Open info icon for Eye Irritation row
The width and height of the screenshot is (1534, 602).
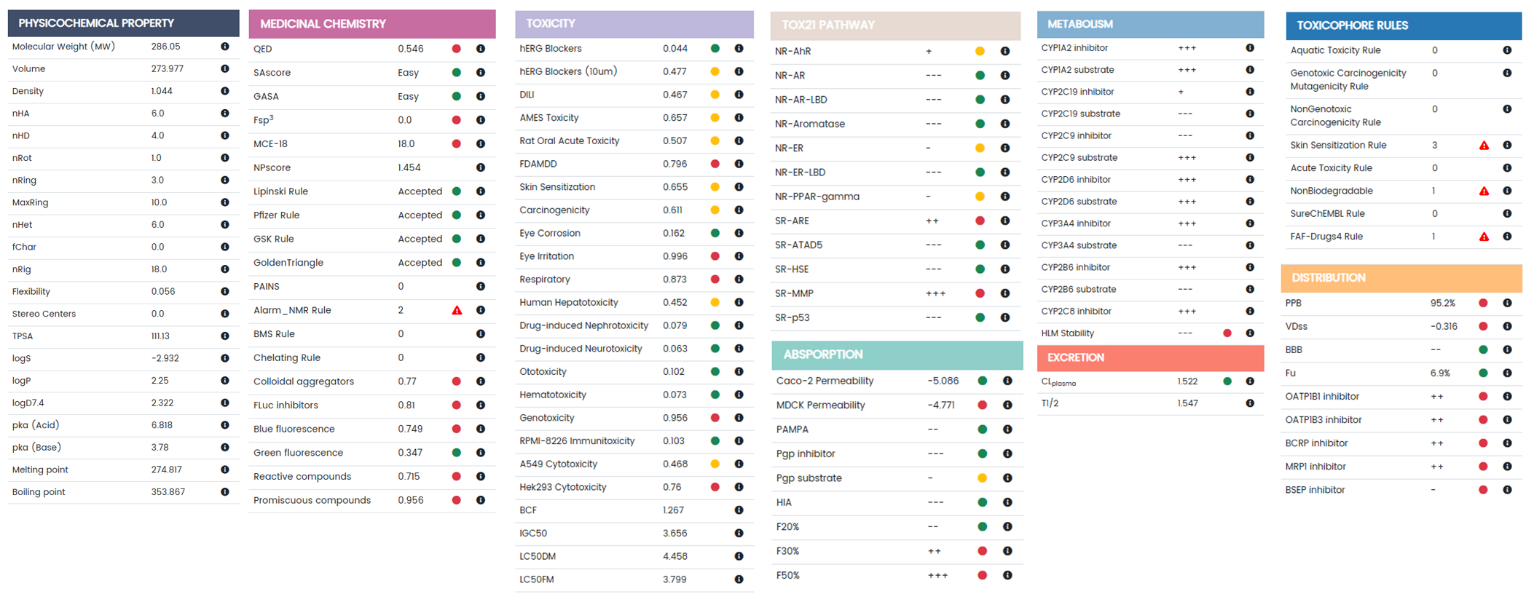tap(739, 256)
